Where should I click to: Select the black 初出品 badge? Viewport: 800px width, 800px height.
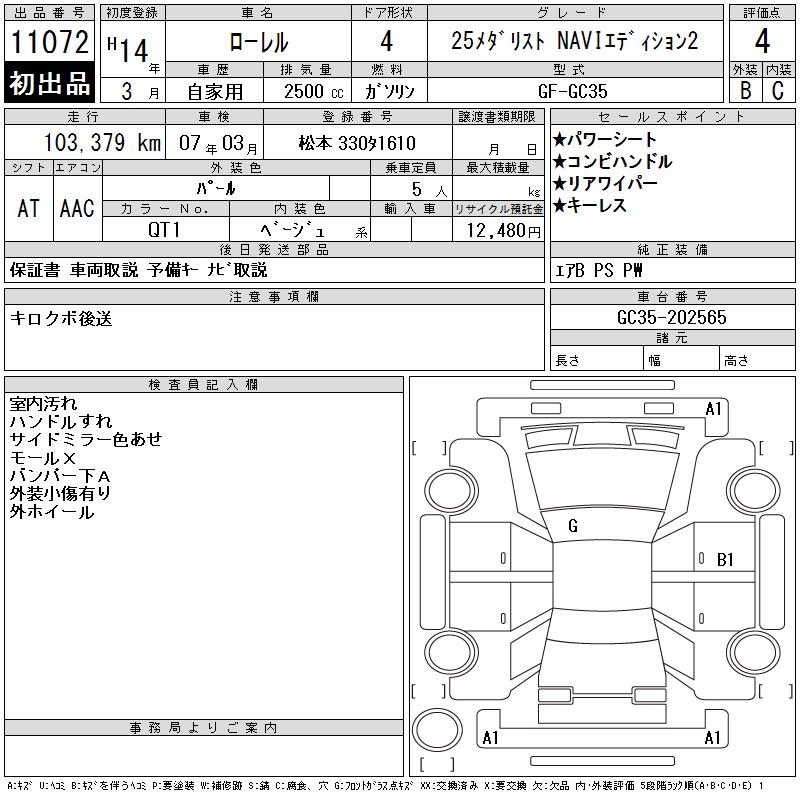[x=49, y=82]
